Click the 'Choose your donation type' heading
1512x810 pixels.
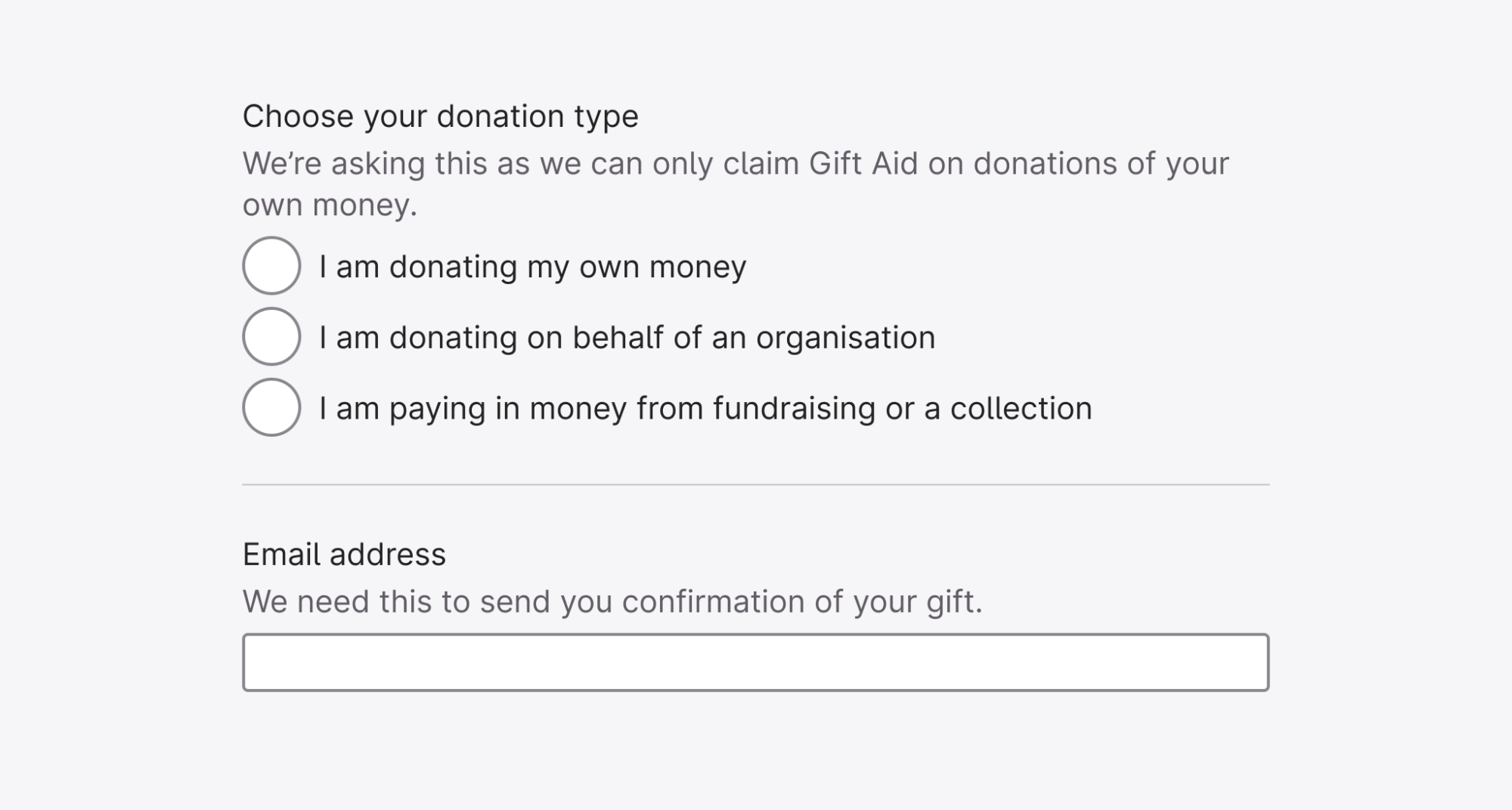(x=440, y=115)
